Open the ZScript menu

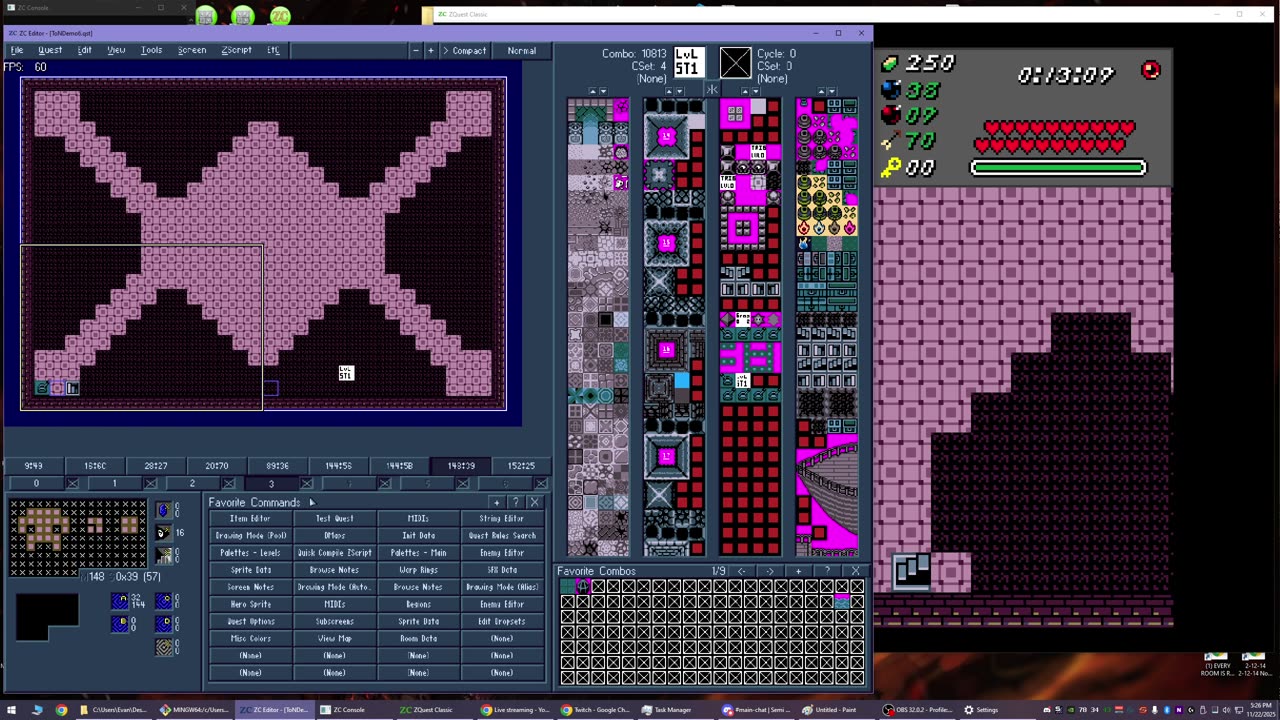pyautogui.click(x=236, y=50)
